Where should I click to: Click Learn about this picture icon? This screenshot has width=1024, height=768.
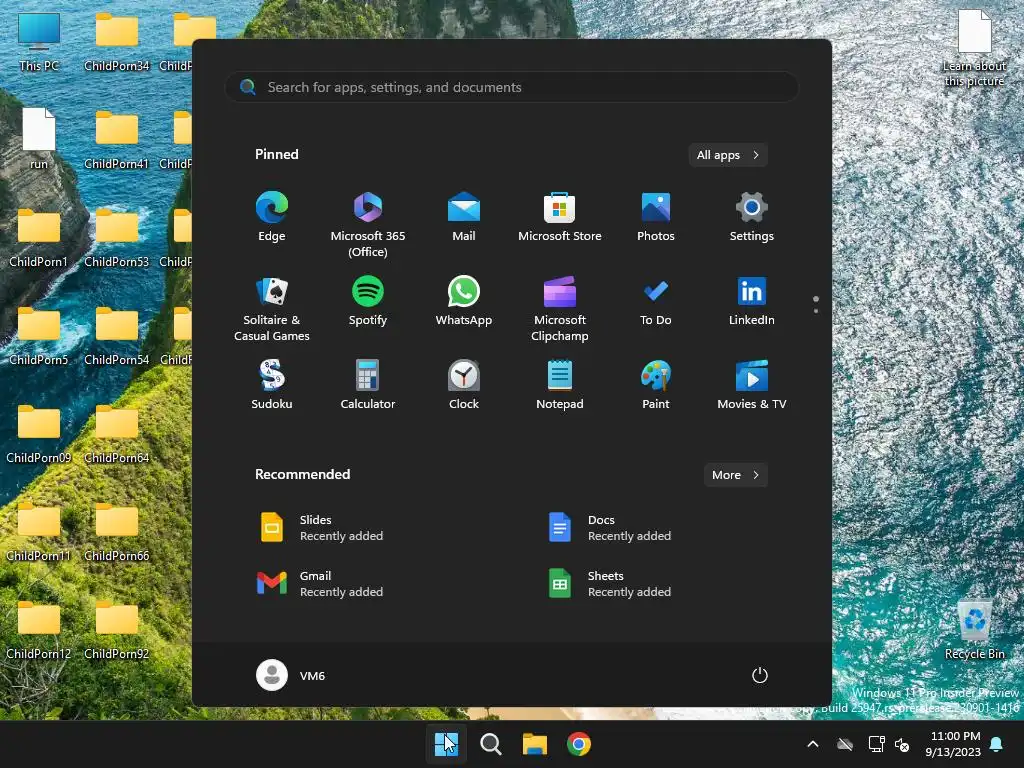tap(974, 48)
